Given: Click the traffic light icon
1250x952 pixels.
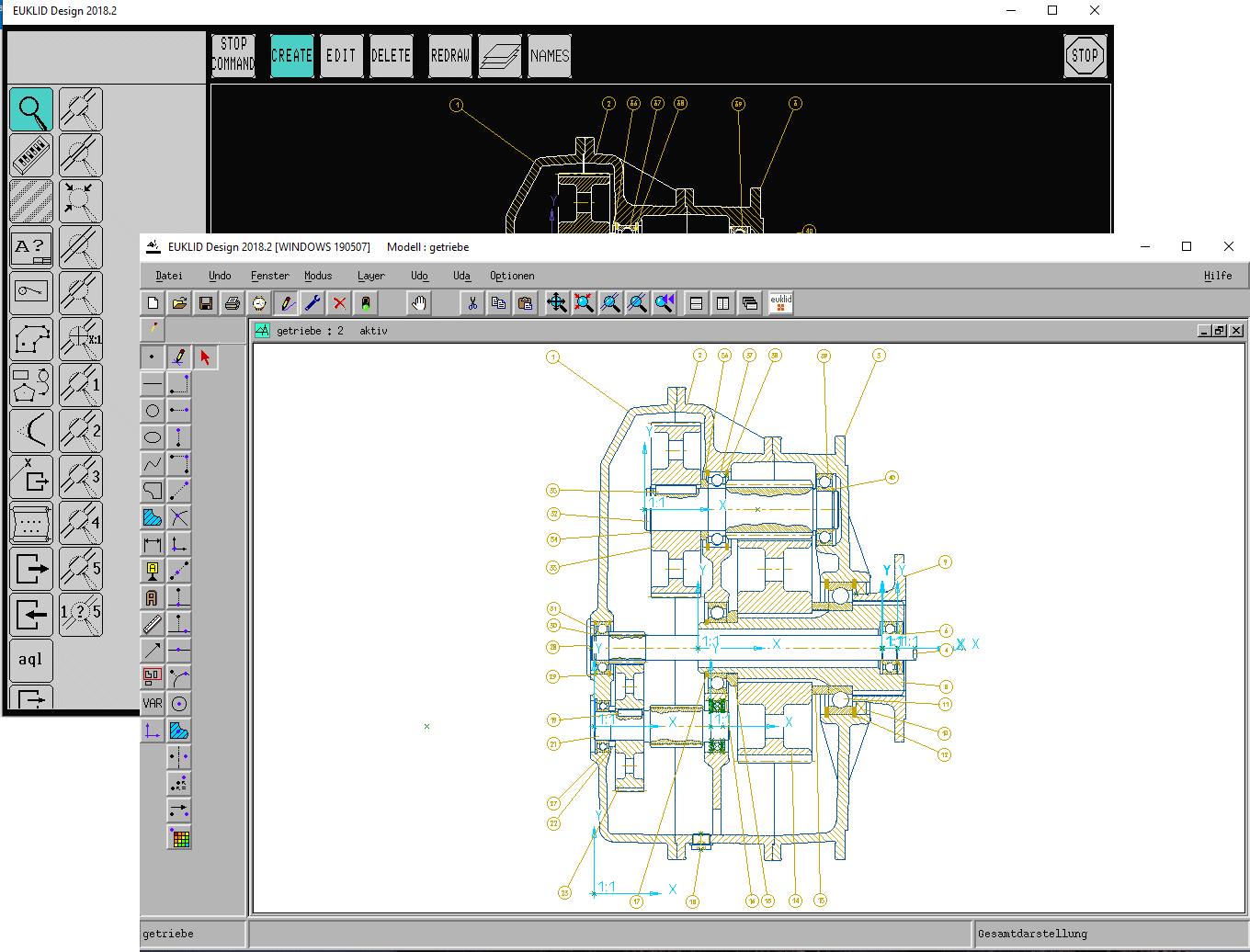Looking at the screenshot, I should point(366,303).
